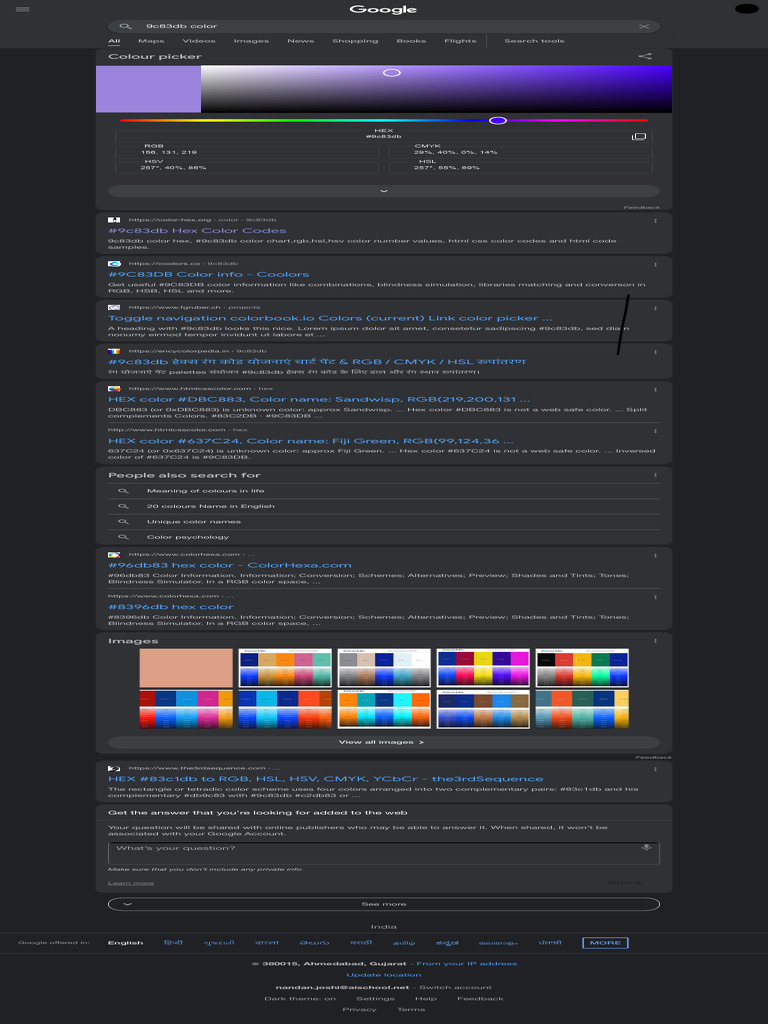Image resolution: width=768 pixels, height=1024 pixels.
Task: Open the HEX #83c1db the3rdSequence link
Action: pos(325,779)
